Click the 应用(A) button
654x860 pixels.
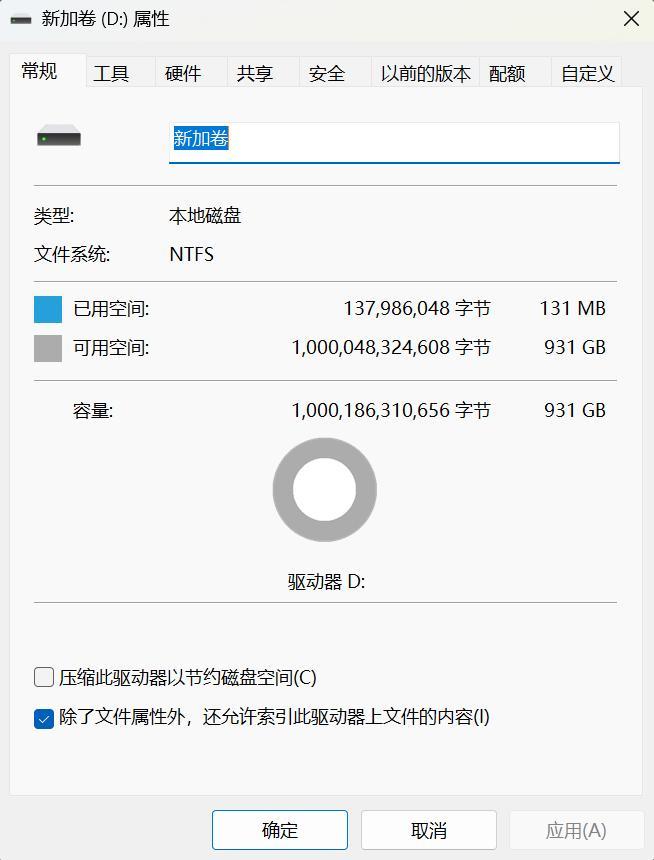[x=576, y=830]
